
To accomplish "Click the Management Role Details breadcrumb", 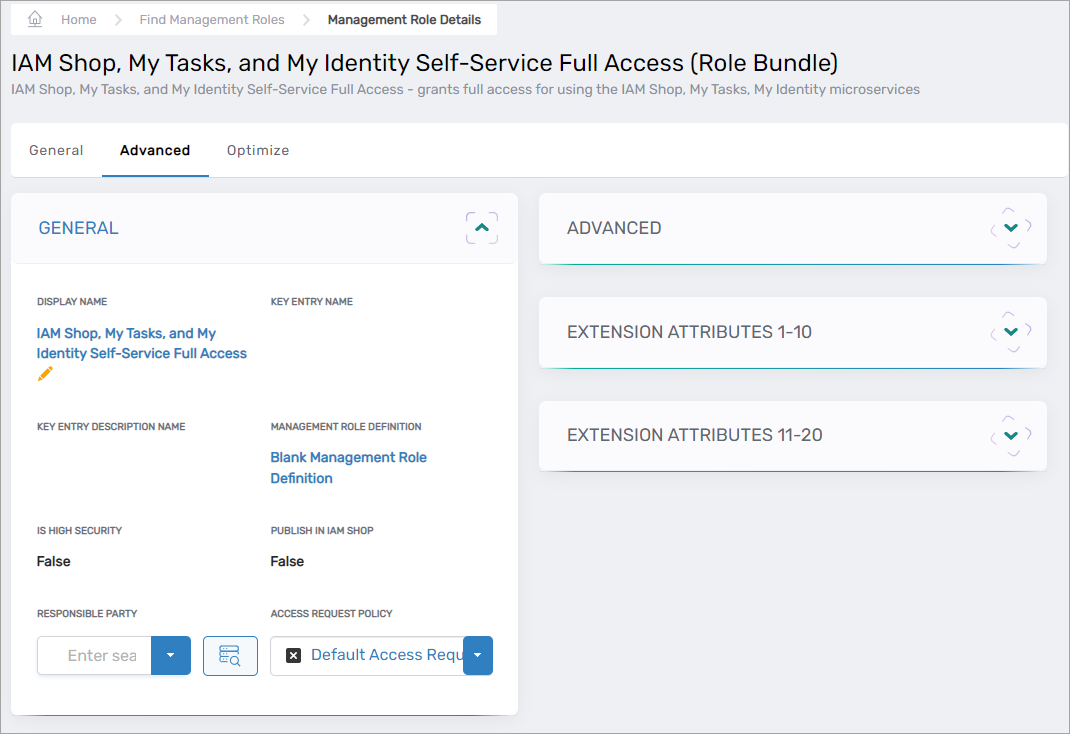I will 404,20.
